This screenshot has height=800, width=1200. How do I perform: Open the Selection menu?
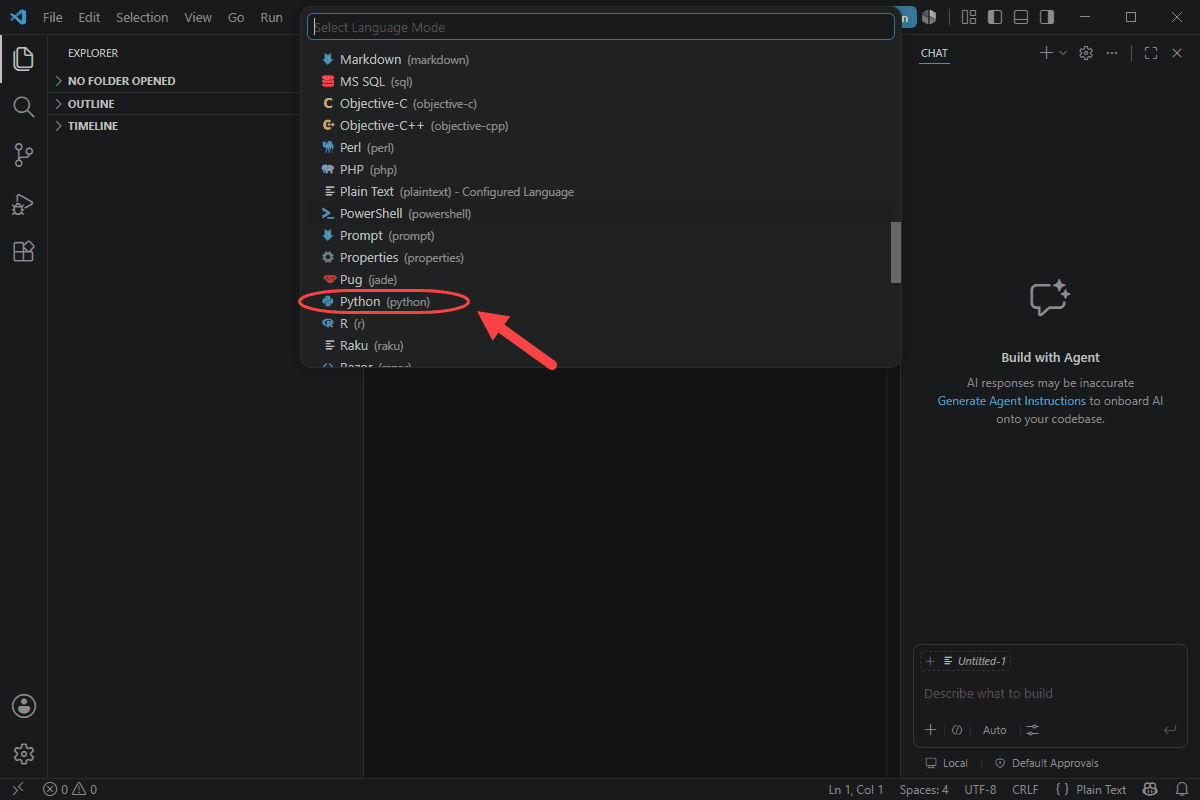pos(142,17)
